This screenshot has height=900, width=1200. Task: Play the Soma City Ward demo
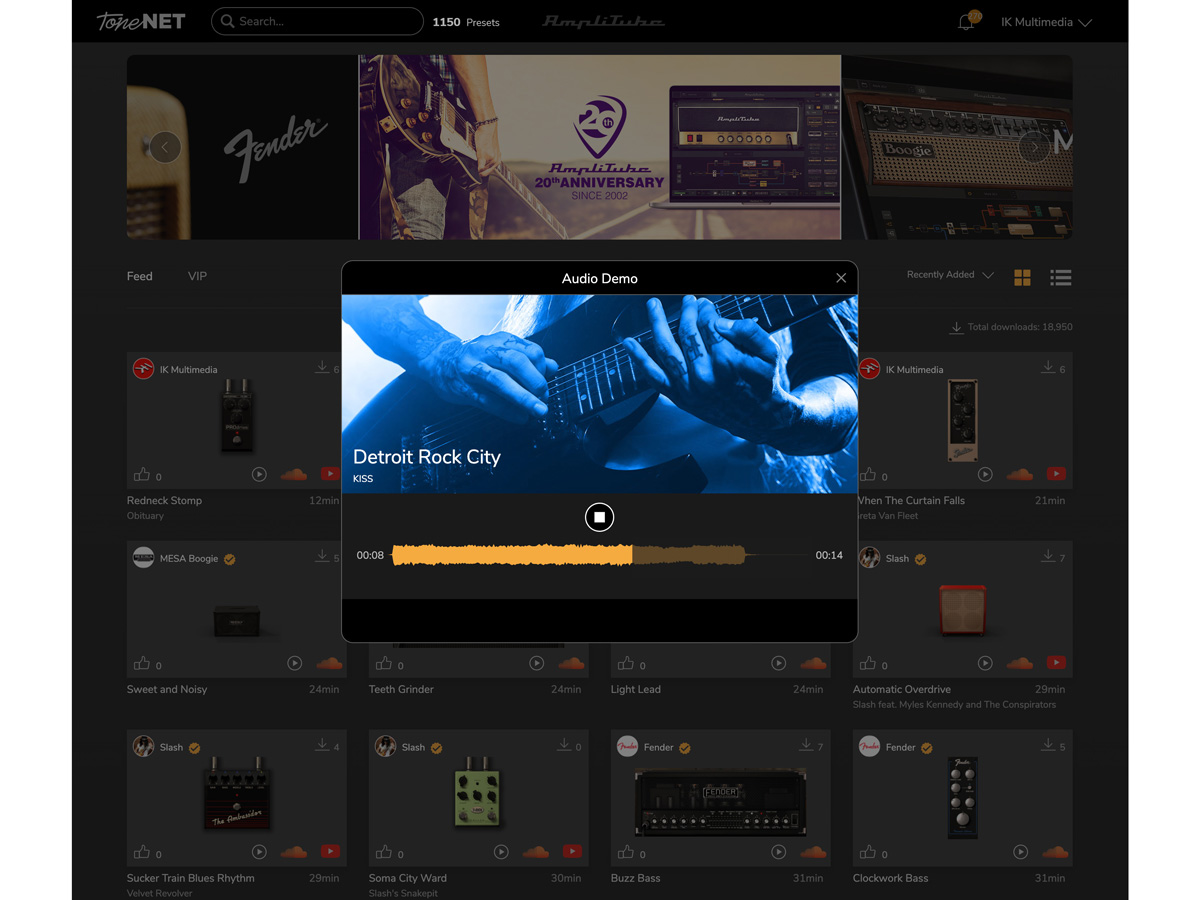[x=501, y=852]
